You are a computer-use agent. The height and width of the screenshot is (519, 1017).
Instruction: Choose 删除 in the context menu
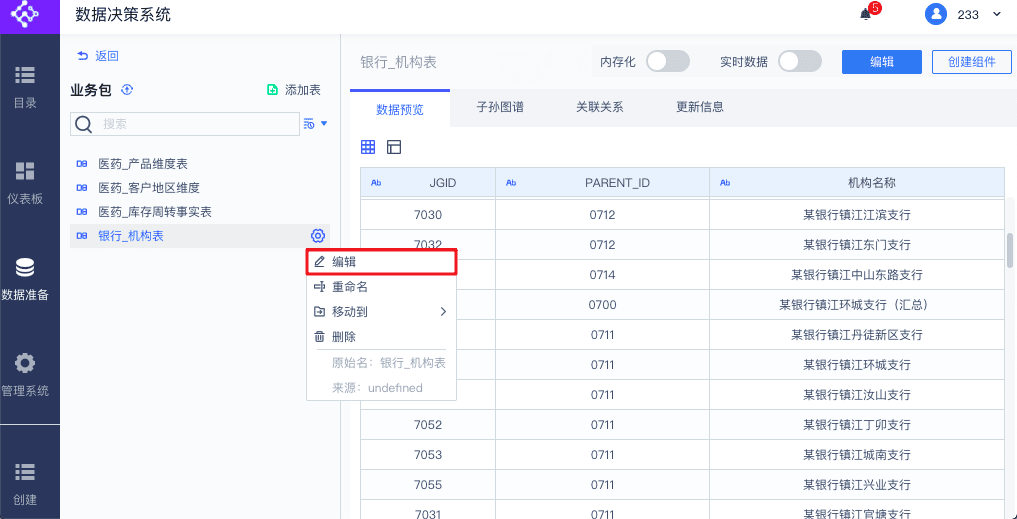pos(344,337)
